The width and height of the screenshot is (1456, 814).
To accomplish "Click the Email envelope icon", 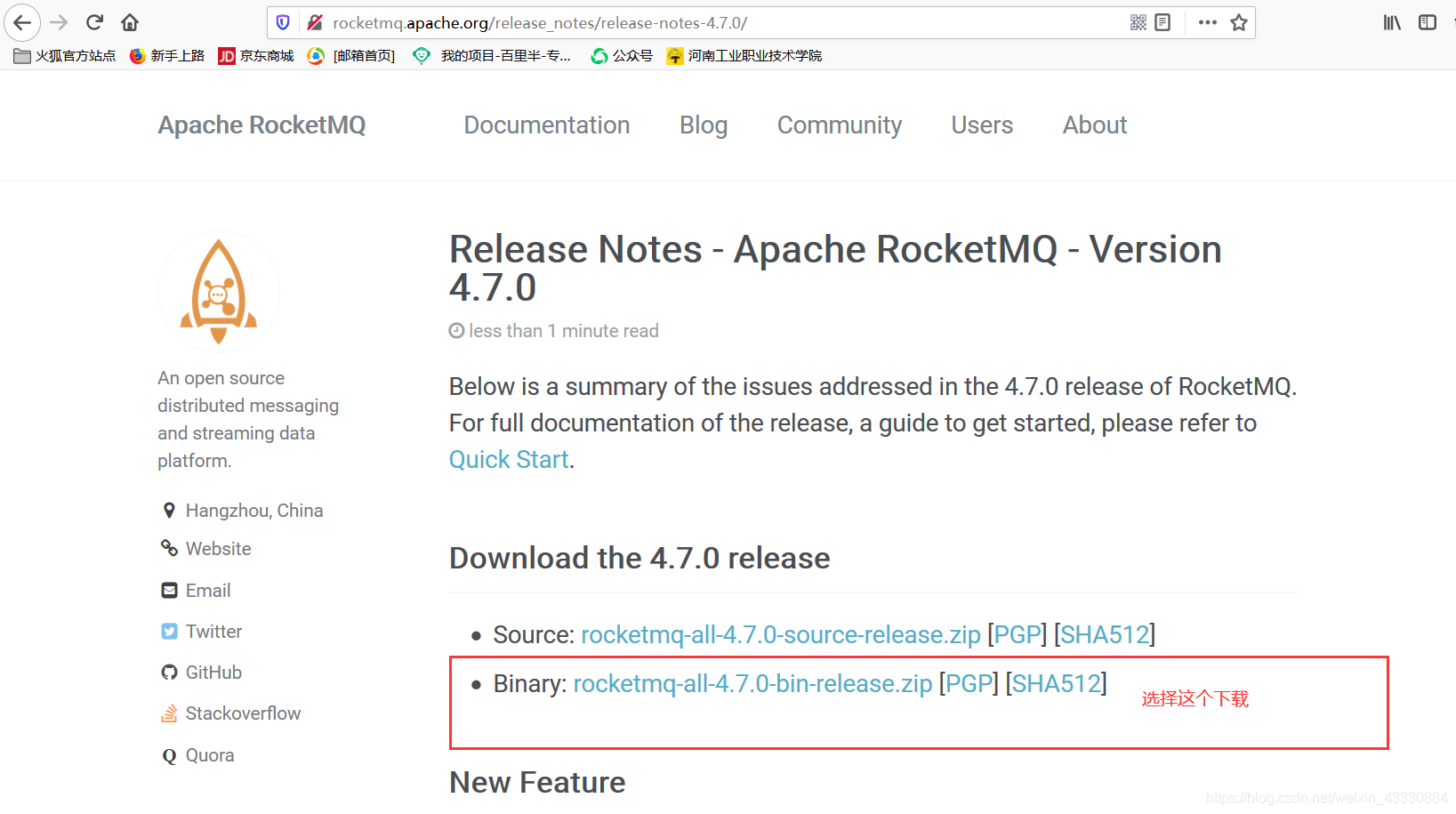I will (x=169, y=591).
